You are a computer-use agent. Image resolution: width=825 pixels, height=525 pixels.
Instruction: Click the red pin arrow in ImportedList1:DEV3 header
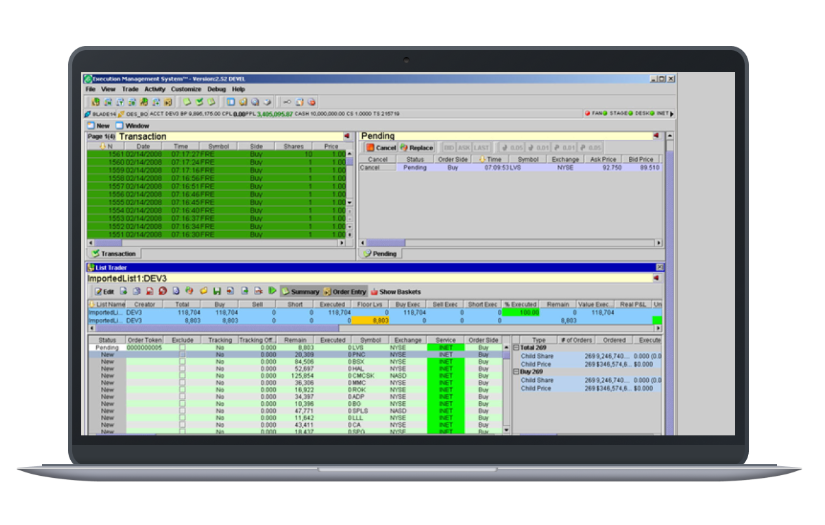(656, 278)
